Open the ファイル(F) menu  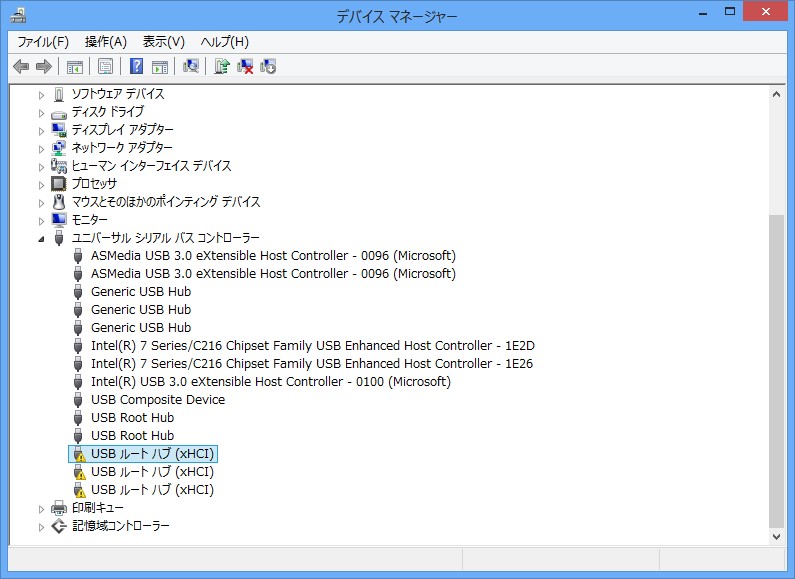(43, 41)
